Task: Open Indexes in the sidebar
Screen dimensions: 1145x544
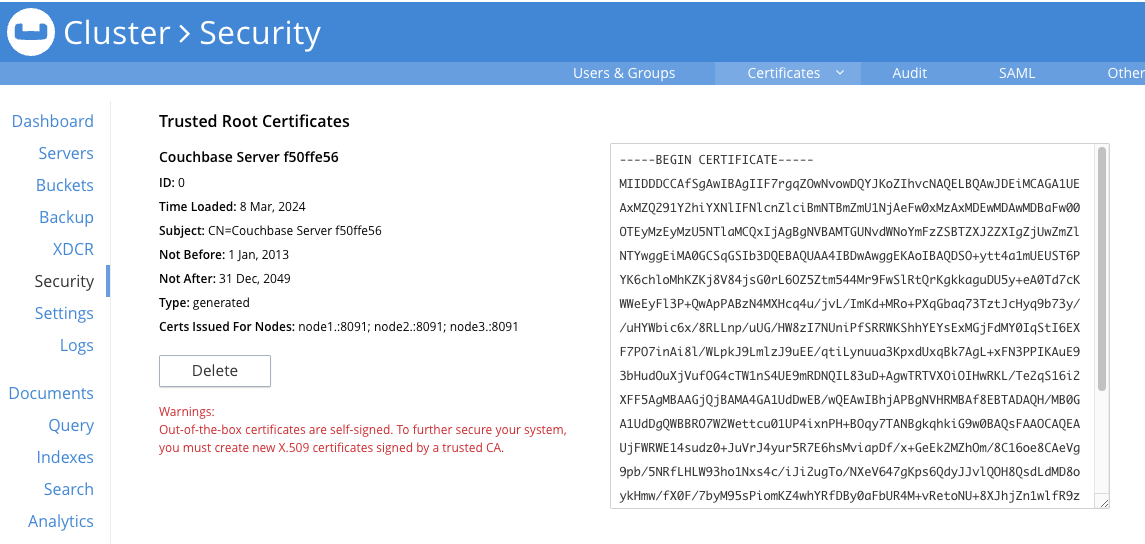Action: click(64, 457)
